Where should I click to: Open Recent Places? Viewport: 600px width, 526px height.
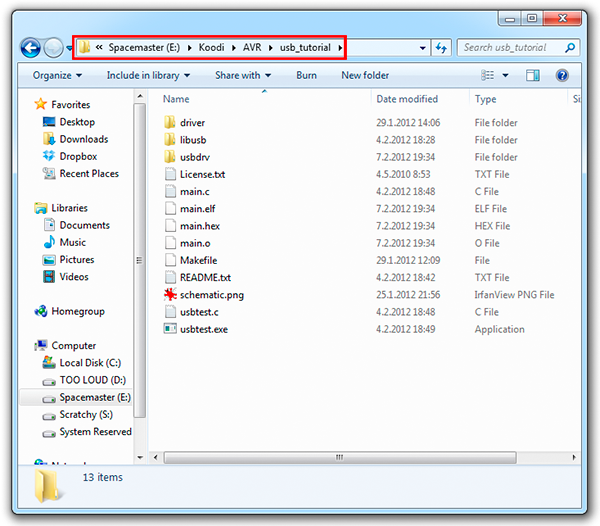(x=89, y=174)
